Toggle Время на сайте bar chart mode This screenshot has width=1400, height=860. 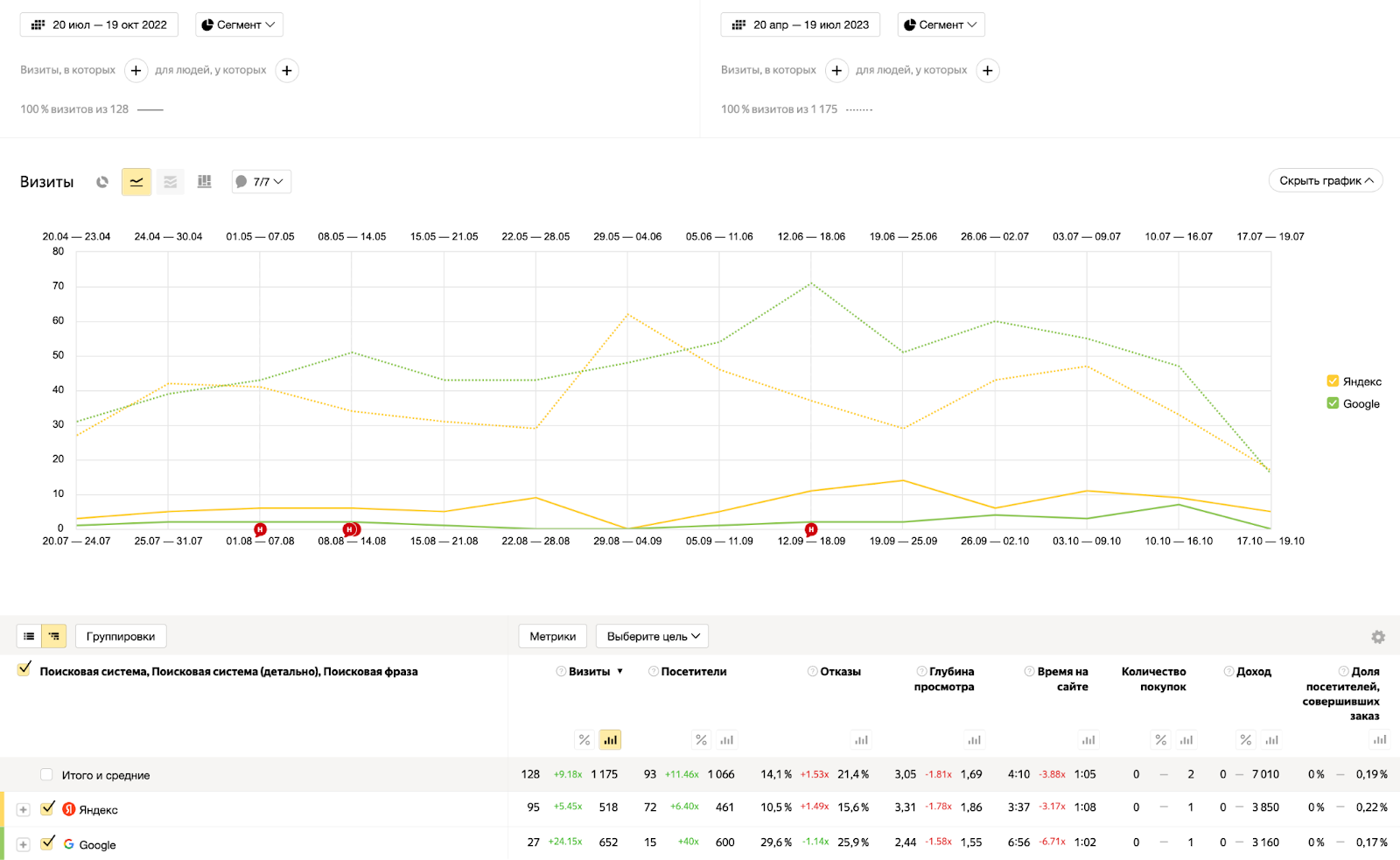point(1088,740)
